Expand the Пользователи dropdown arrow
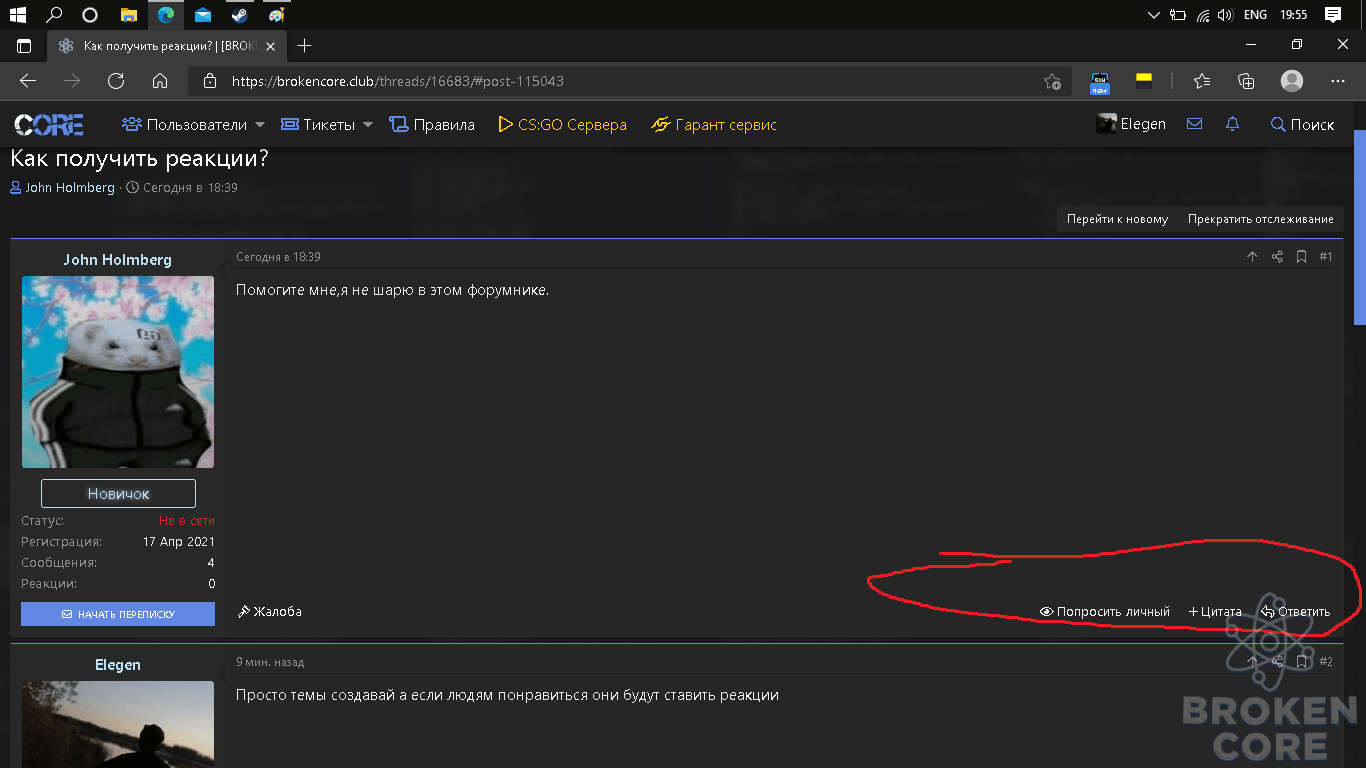 260,125
